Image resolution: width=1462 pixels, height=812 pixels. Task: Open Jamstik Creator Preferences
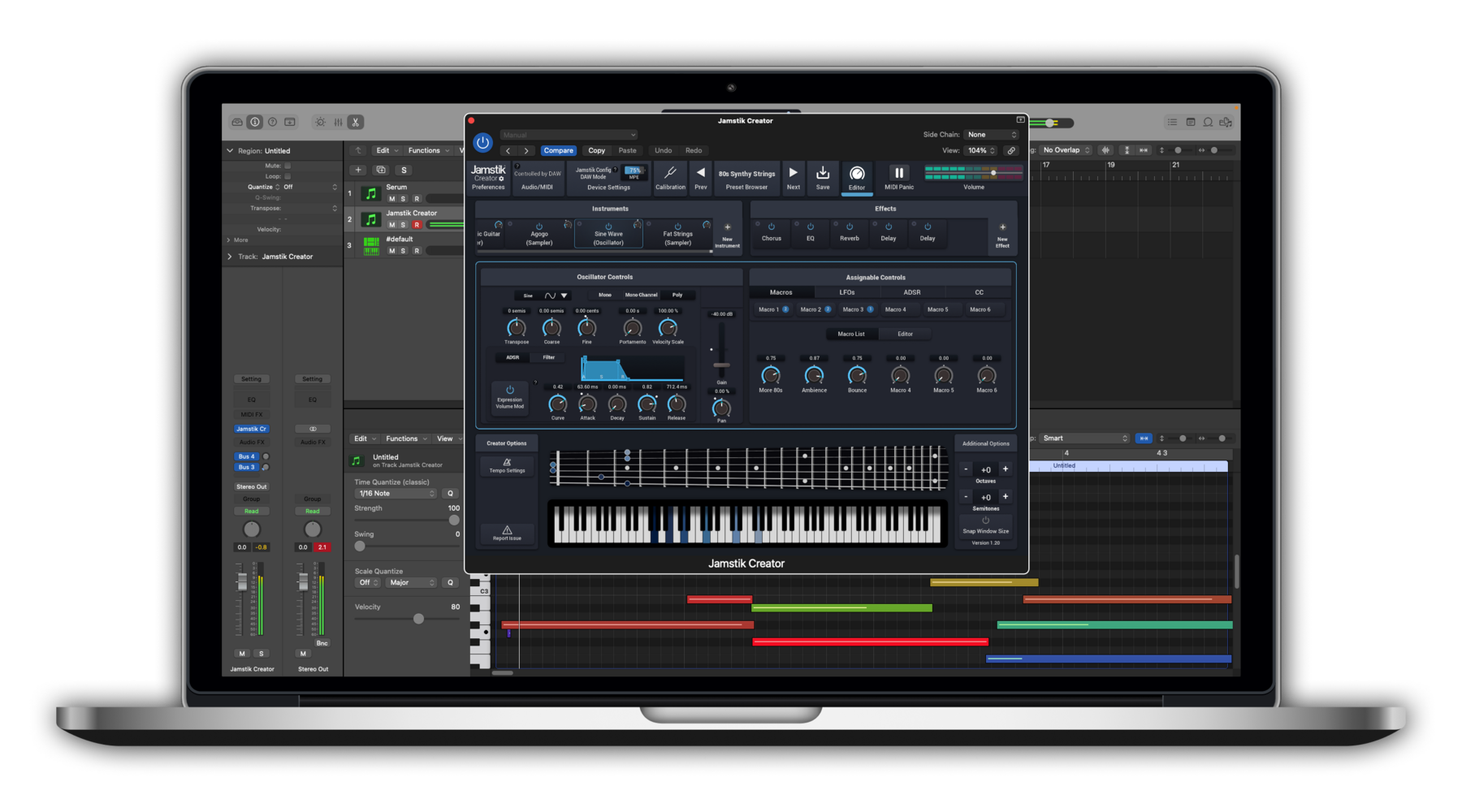(488, 177)
